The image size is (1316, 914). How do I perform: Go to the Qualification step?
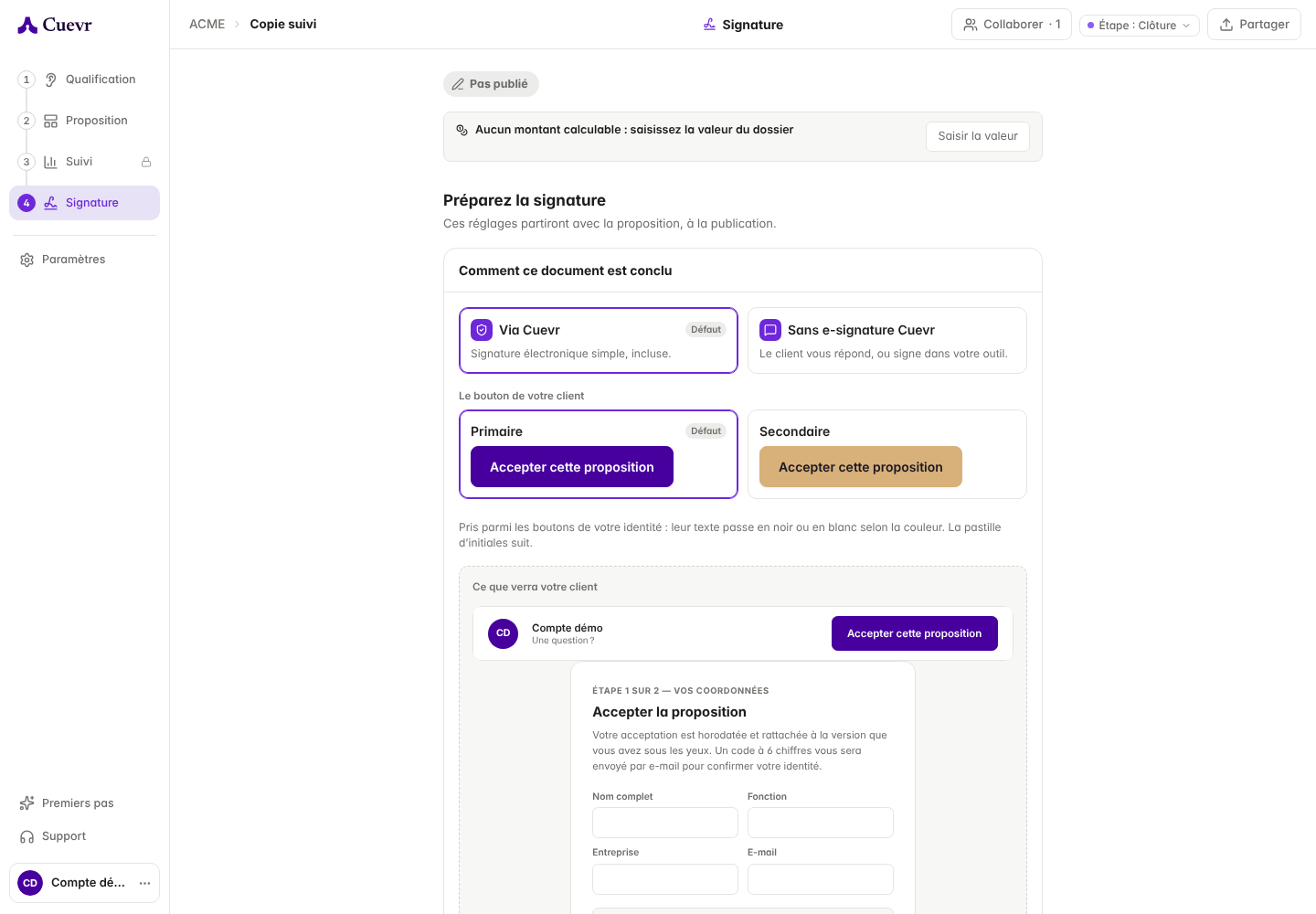(84, 80)
